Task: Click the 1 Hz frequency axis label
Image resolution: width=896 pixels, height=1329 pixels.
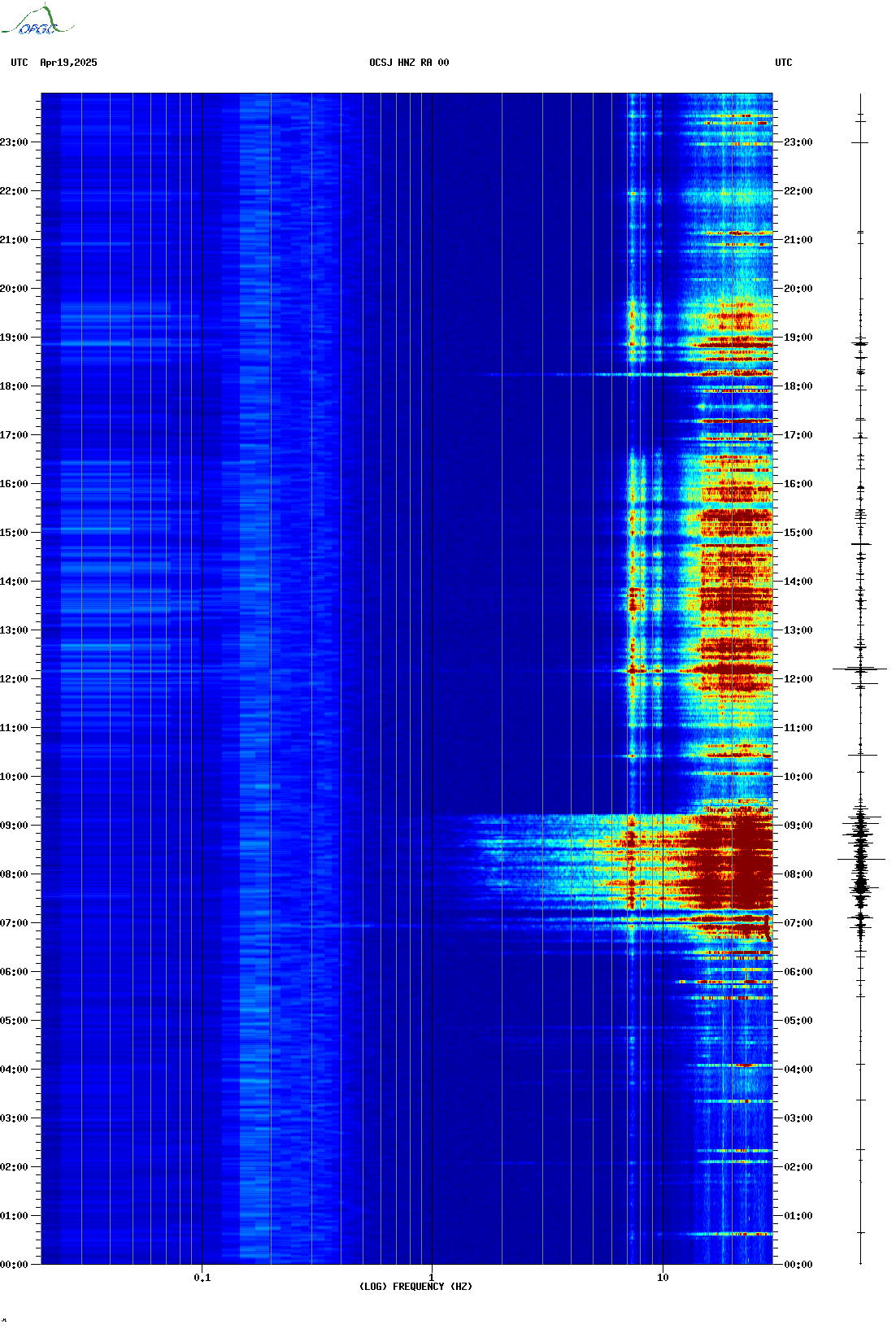Action: (431, 1278)
